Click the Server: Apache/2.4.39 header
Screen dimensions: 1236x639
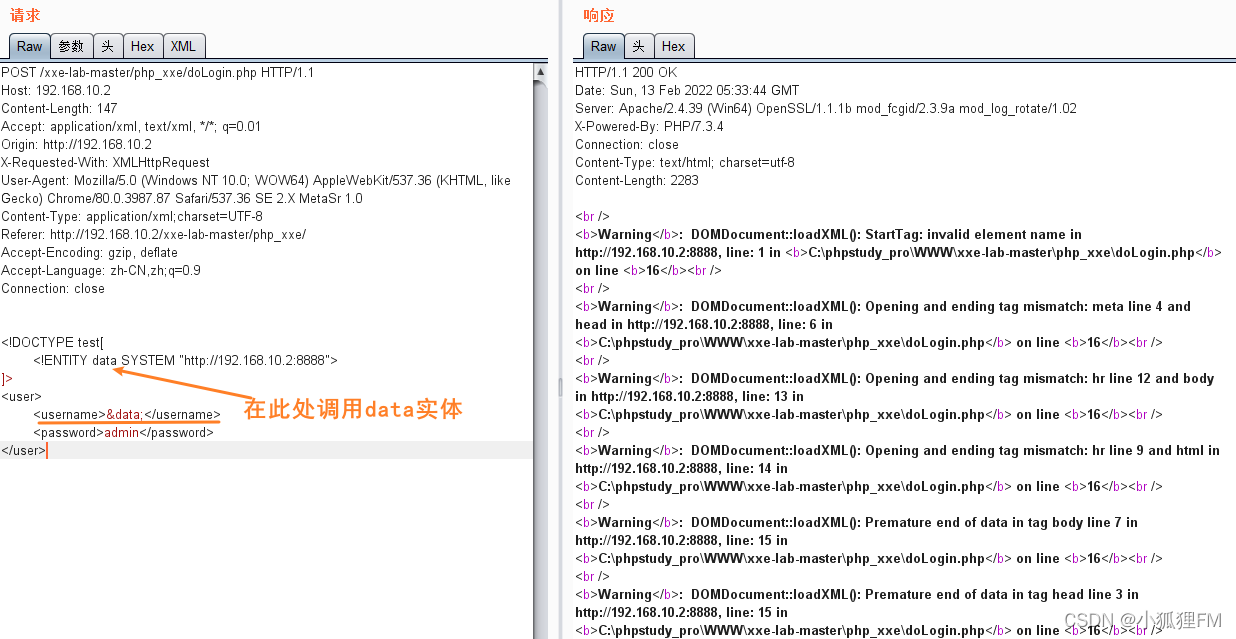[x=826, y=109]
